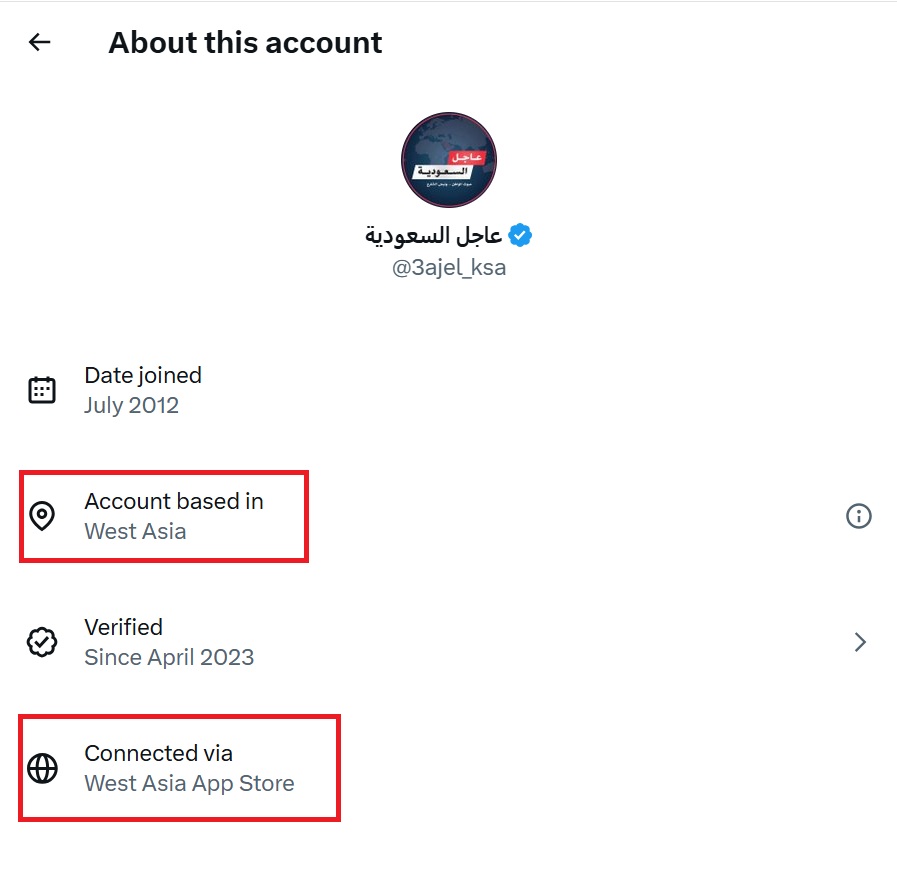Expand Verified details with the right chevron
Screen dimensions: 897x889
pyautogui.click(x=859, y=642)
